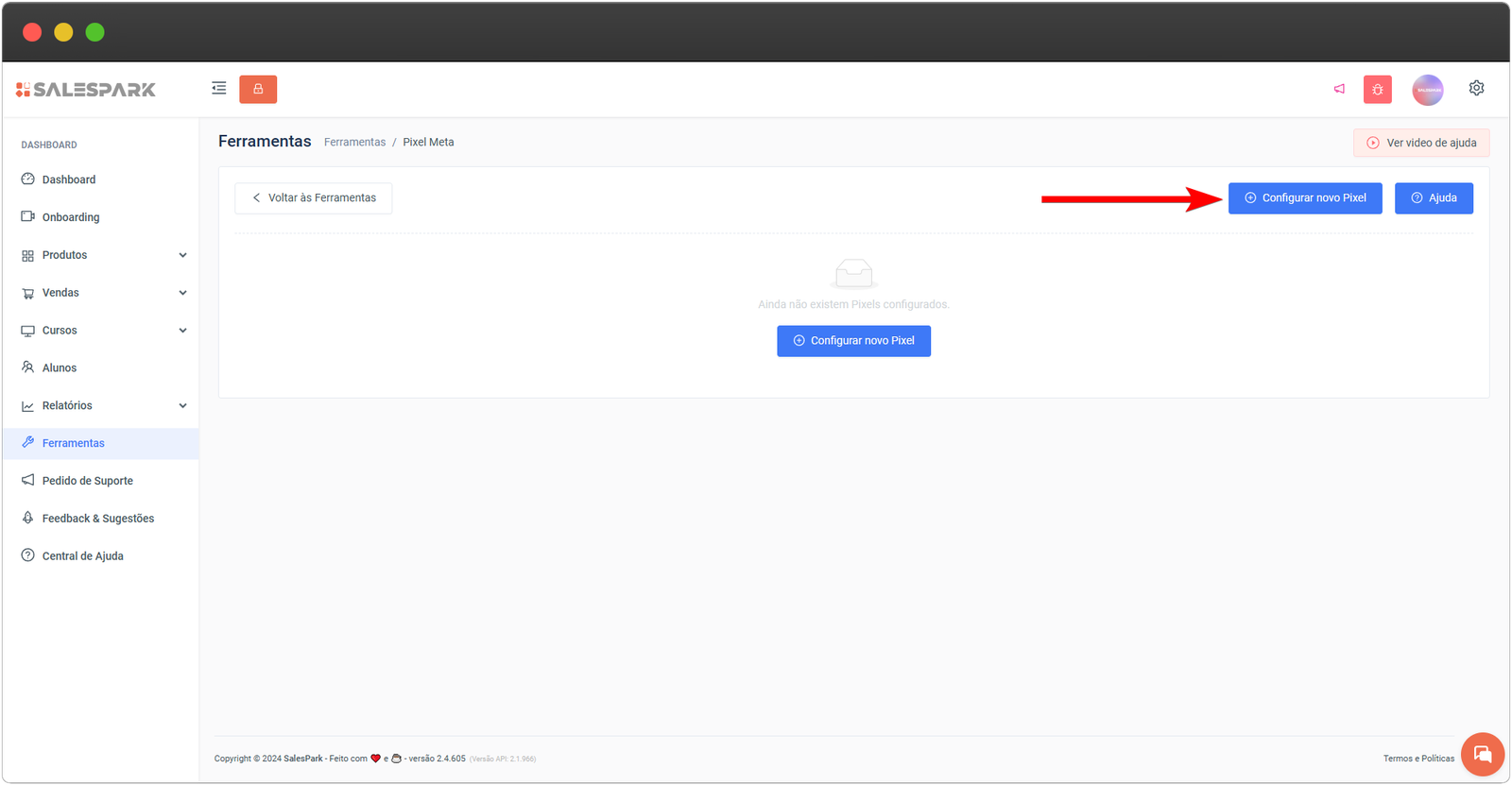Collapse the sidebar with the menu icon
The width and height of the screenshot is (1512, 785).
[x=219, y=89]
